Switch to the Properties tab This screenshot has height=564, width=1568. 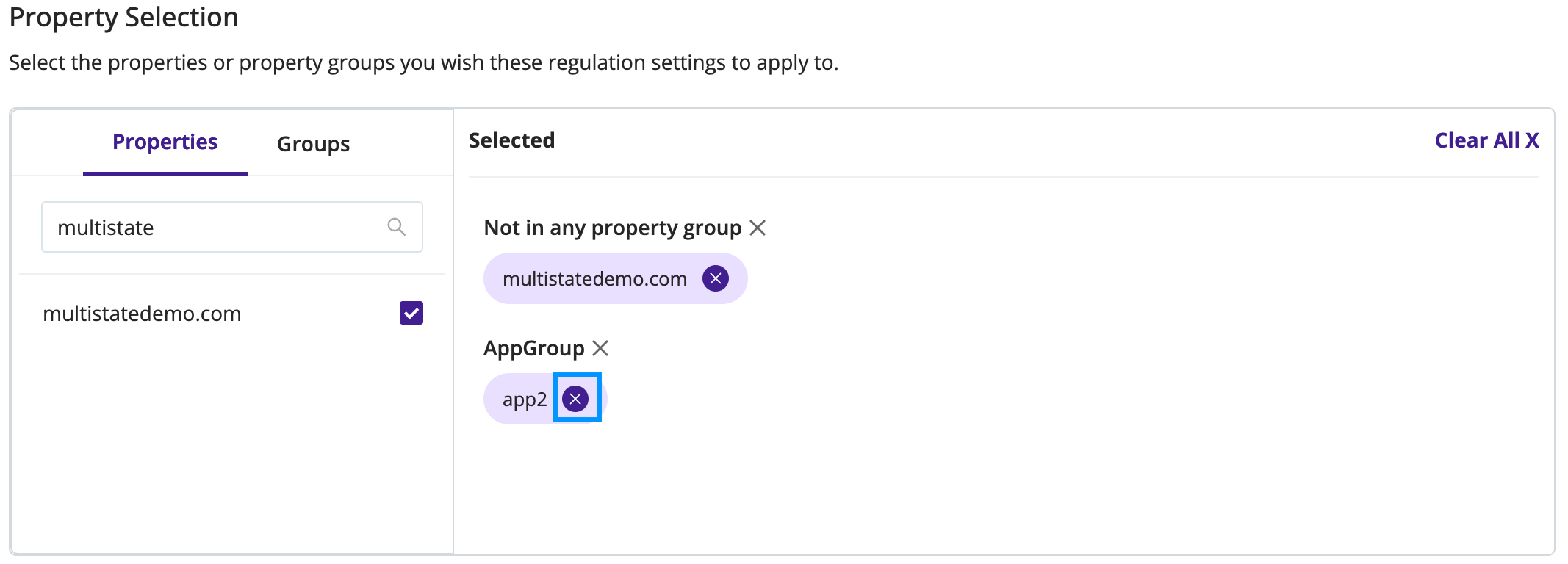[x=165, y=142]
